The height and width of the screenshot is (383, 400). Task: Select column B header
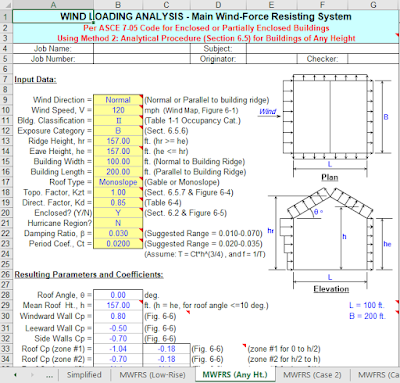coord(118,5)
